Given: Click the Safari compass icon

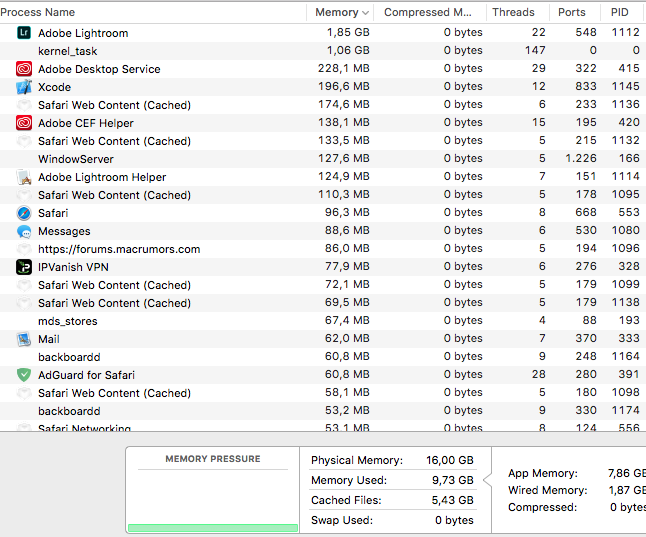Looking at the screenshot, I should [x=24, y=213].
